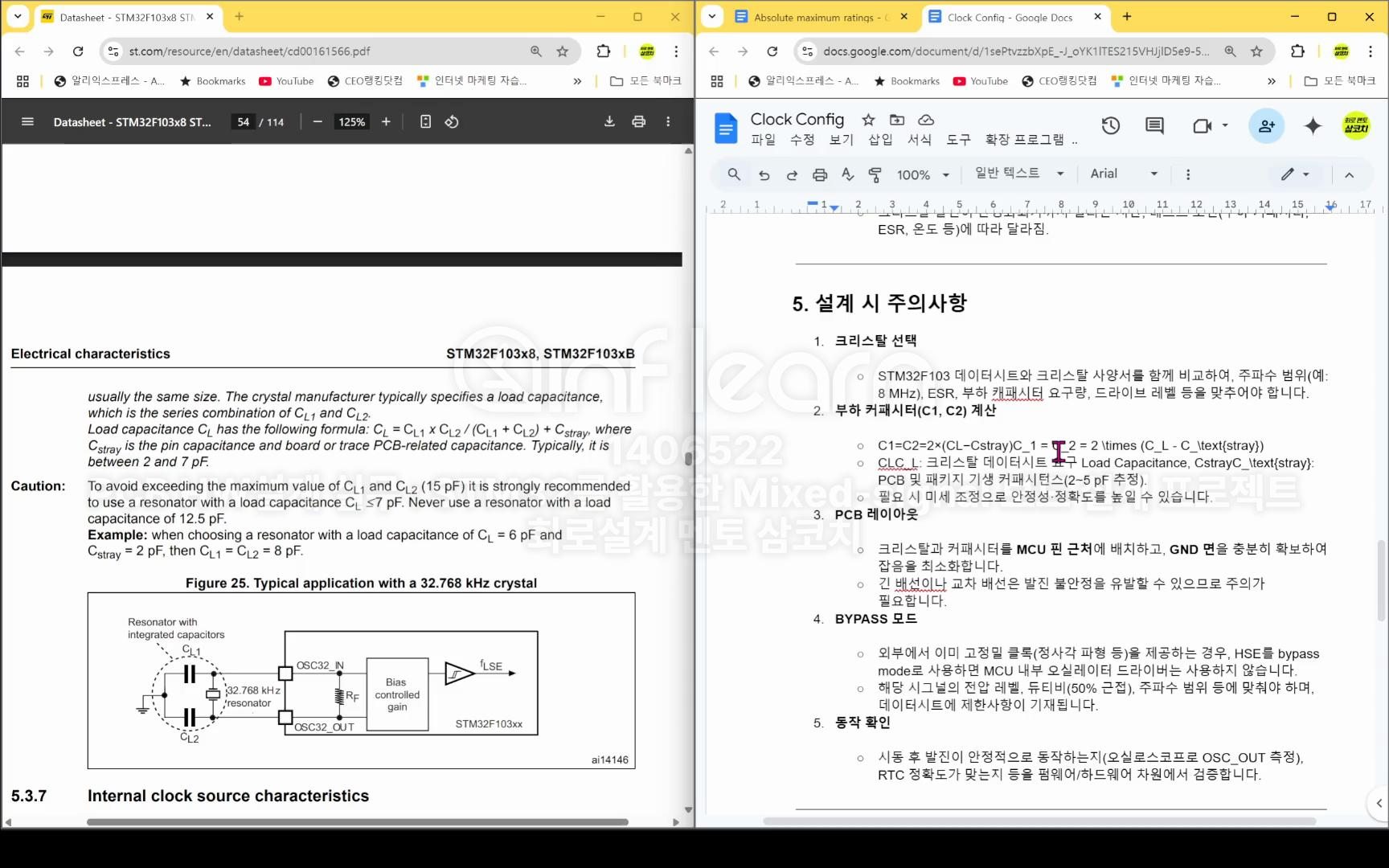Open YouTube bookmark in left browser
This screenshot has width=1389, height=868.
click(x=287, y=81)
